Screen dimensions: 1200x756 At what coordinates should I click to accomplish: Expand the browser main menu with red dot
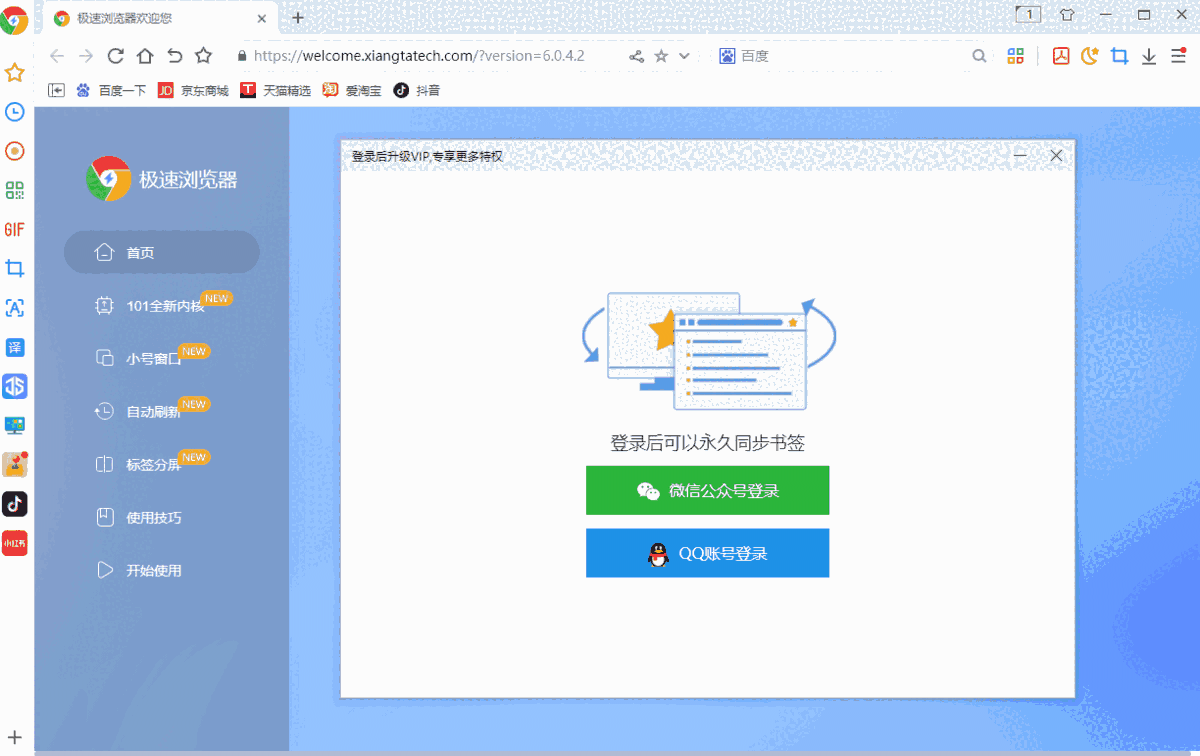1177,56
